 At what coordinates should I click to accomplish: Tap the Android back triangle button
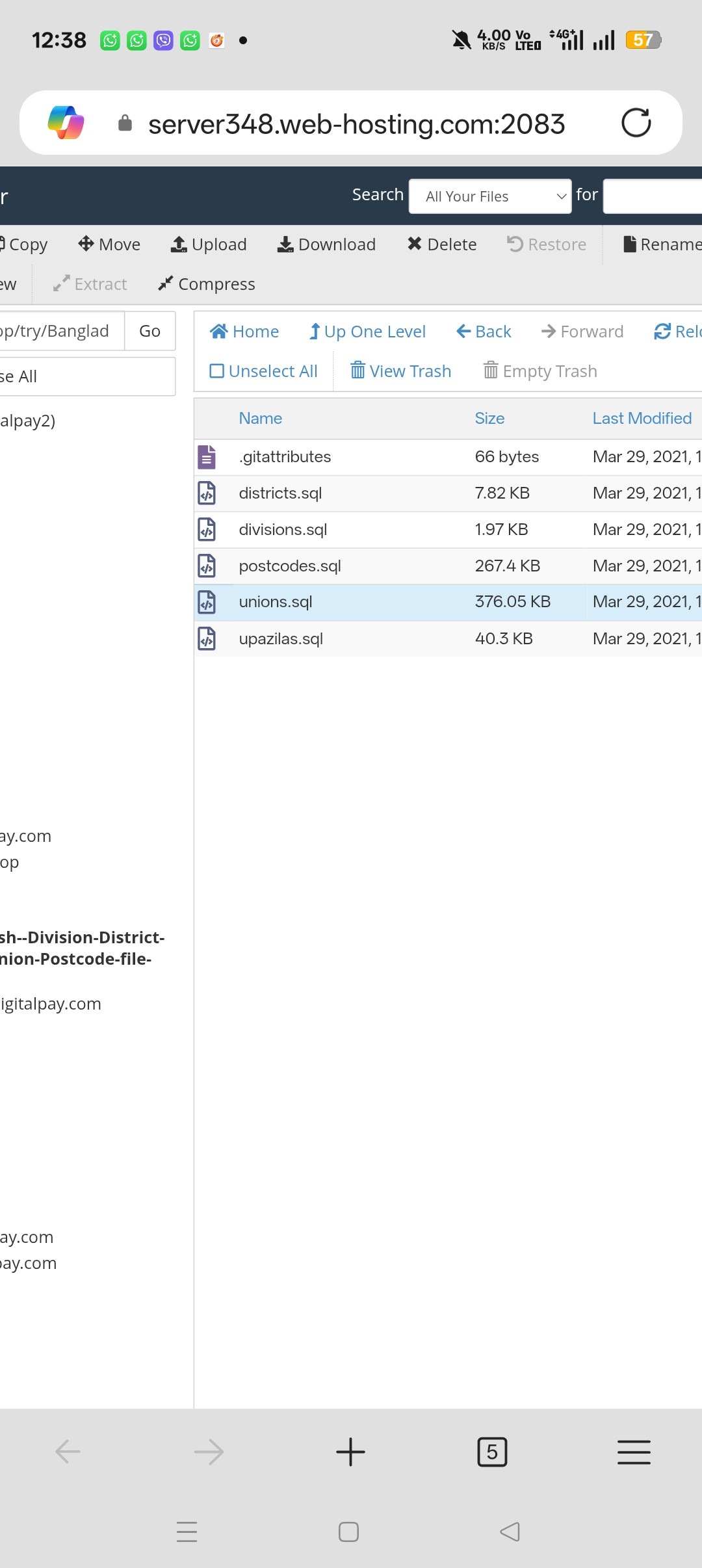coord(510,1532)
